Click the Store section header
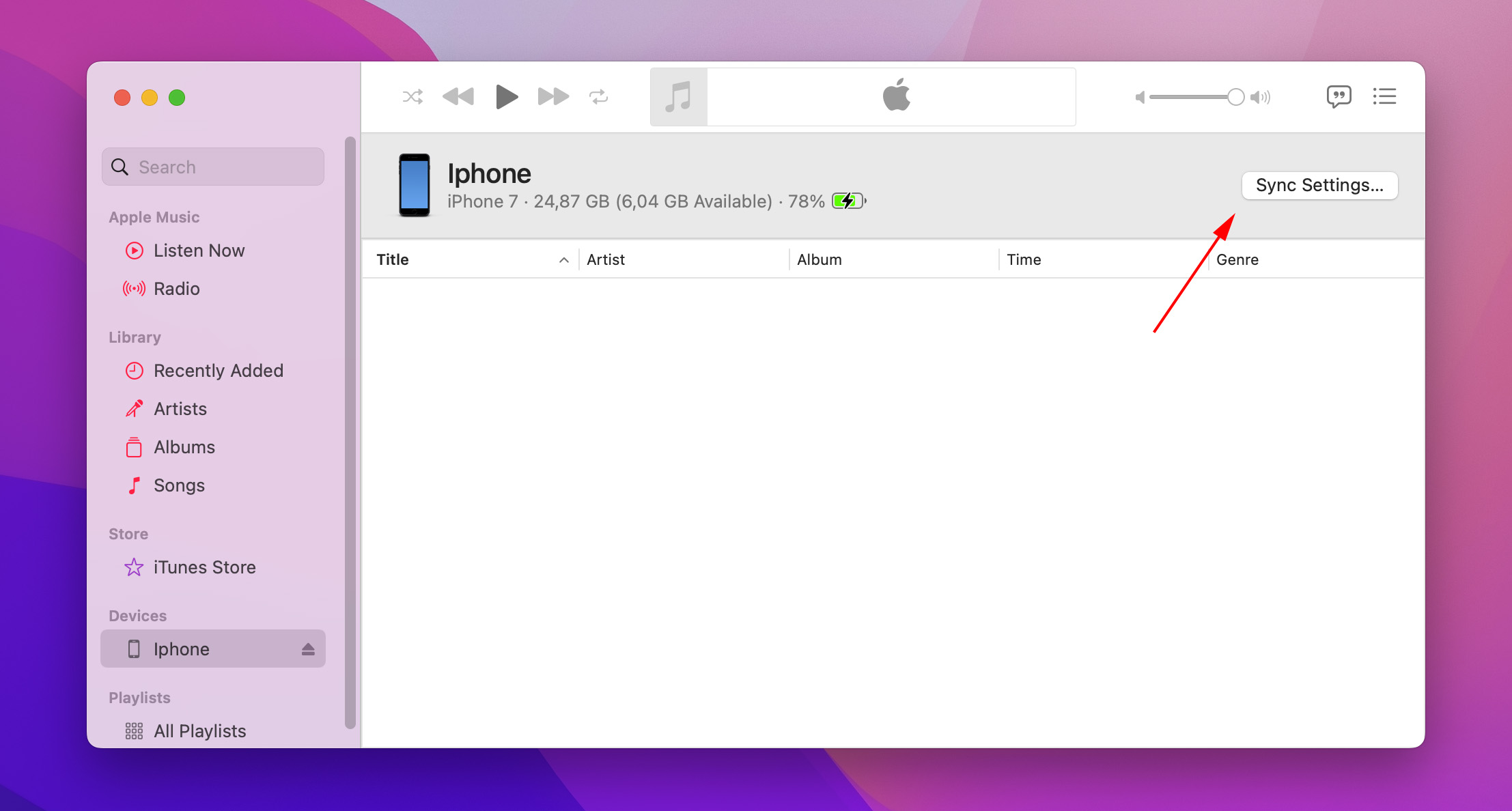The image size is (1512, 811). [128, 534]
